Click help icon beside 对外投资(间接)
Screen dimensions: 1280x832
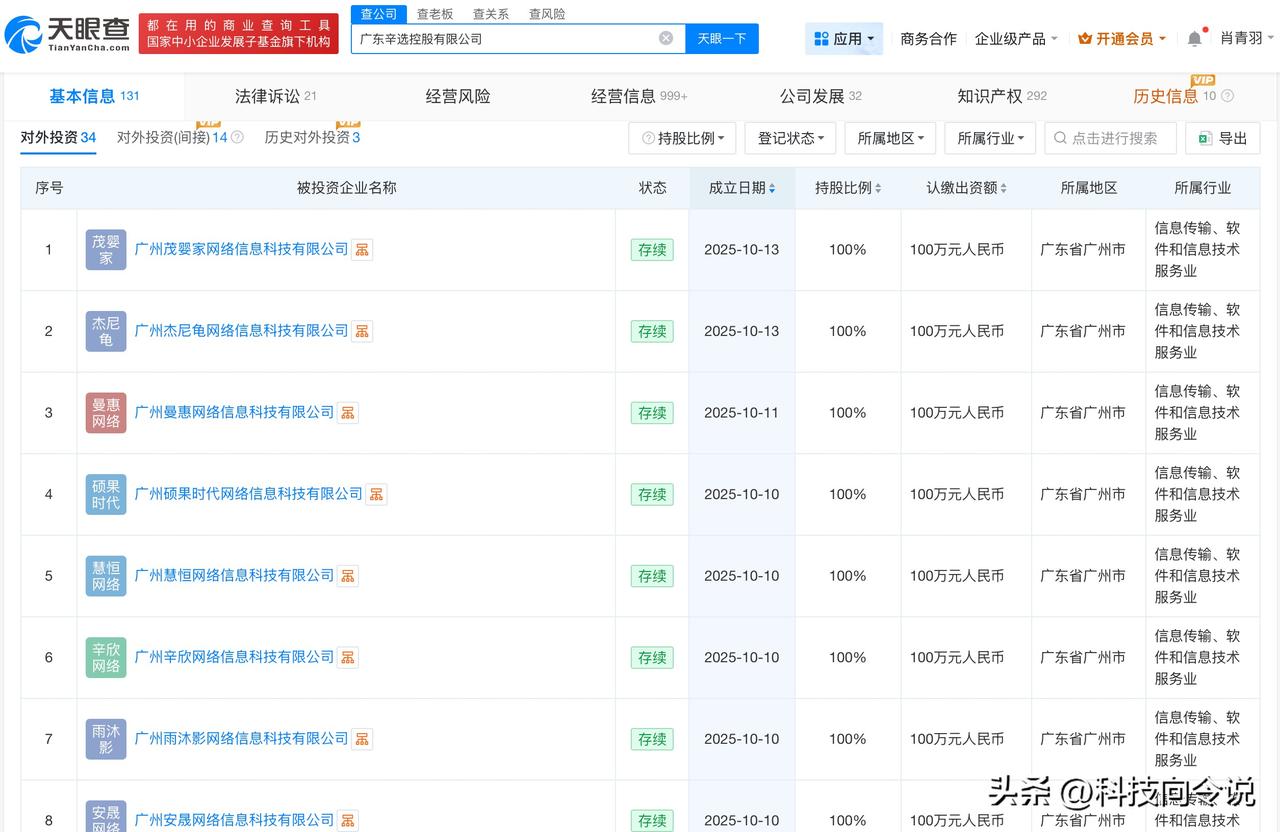[237, 138]
